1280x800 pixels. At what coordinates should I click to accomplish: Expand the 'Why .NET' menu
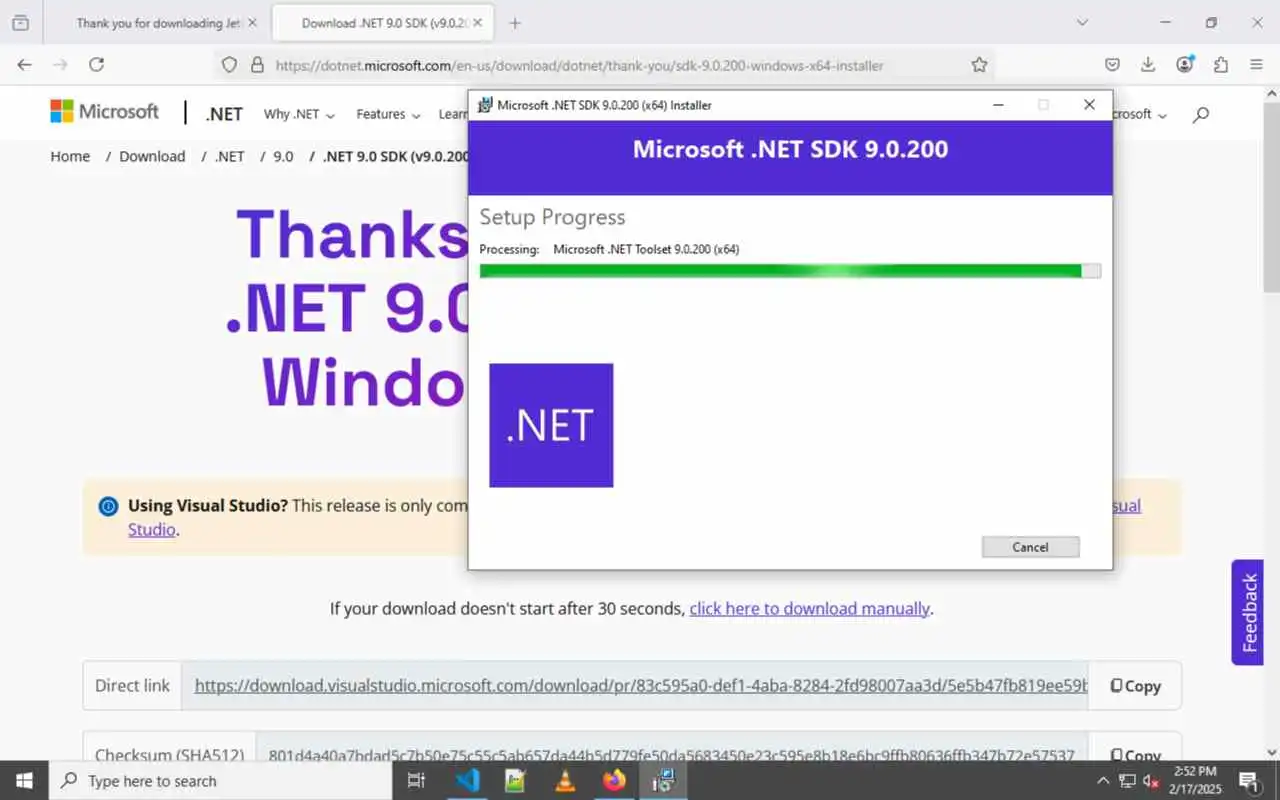pyautogui.click(x=299, y=114)
